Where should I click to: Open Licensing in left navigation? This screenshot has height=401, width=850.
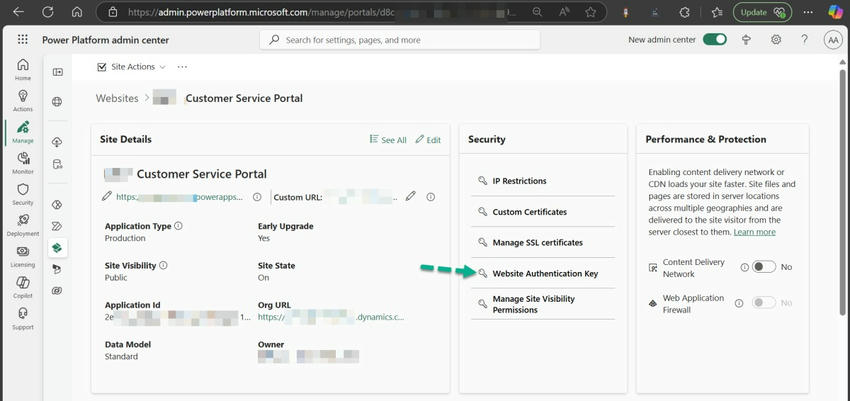(x=22, y=256)
